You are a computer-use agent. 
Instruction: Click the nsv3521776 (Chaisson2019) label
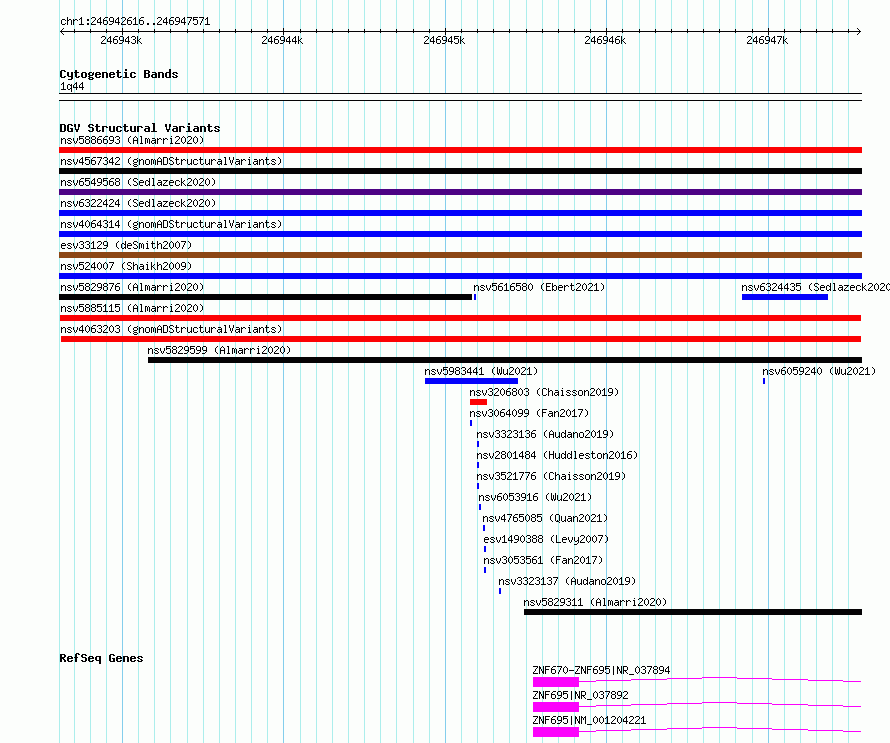(x=551, y=476)
